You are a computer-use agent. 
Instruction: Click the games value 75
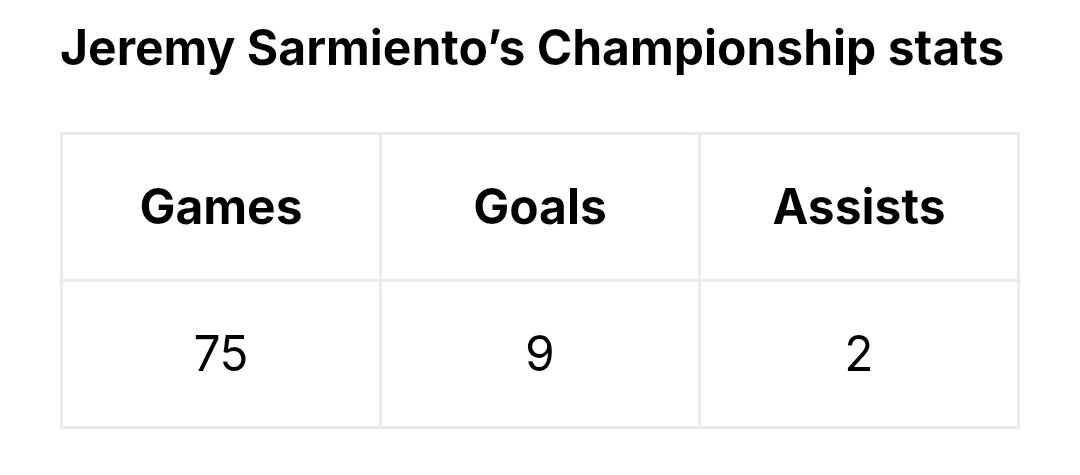221,354
